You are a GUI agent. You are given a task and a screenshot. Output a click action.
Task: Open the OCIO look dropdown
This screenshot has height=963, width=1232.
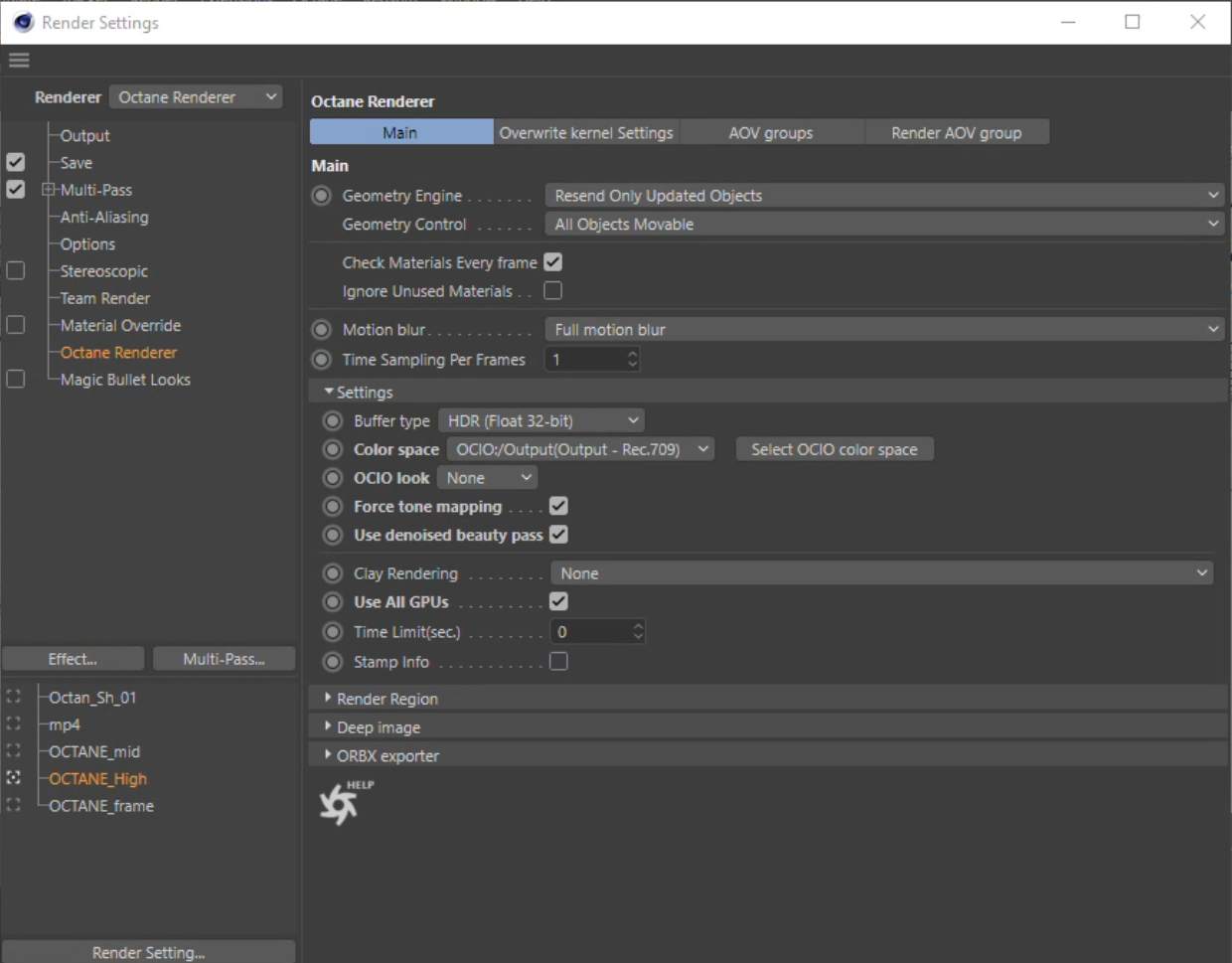point(487,478)
